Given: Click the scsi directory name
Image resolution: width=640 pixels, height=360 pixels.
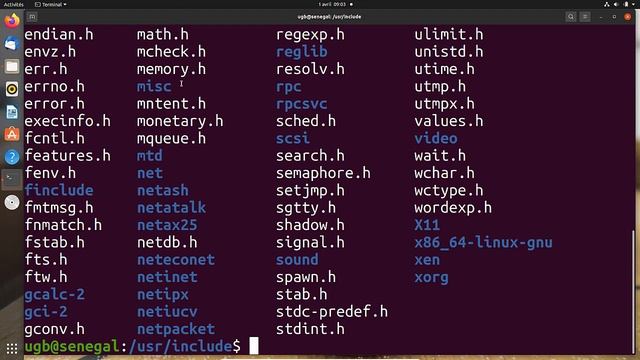Looking at the screenshot, I should (x=293, y=138).
